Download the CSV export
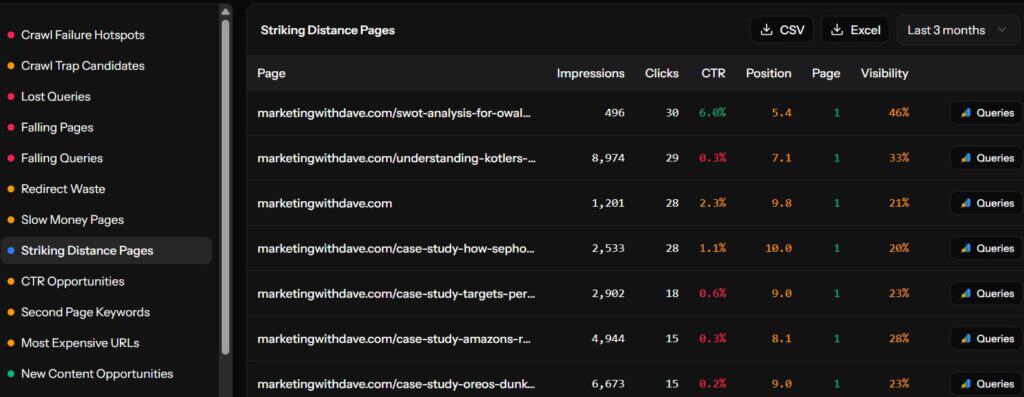Image resolution: width=1024 pixels, height=397 pixels. [x=782, y=30]
